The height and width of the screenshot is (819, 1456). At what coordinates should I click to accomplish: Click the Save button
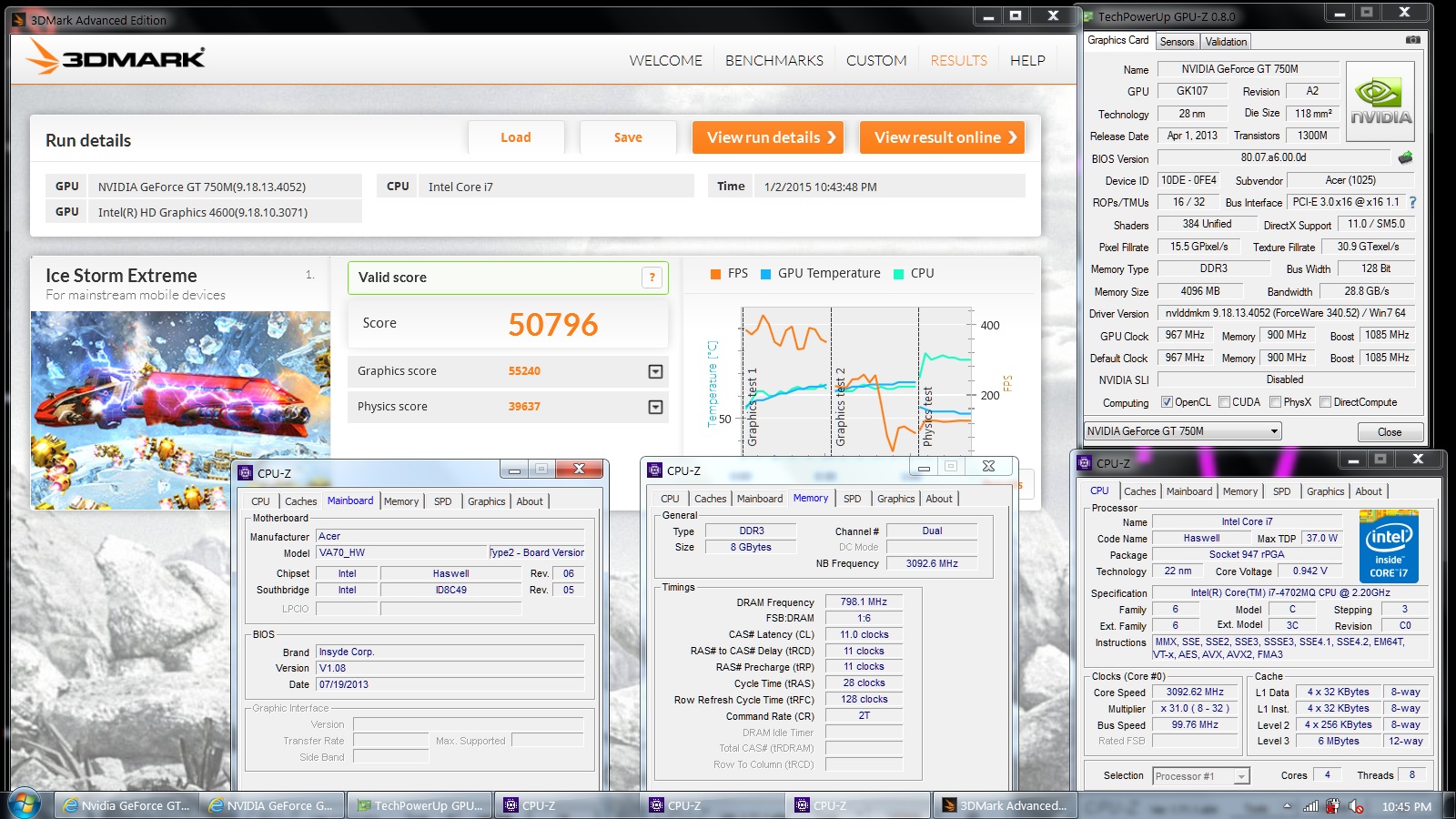[628, 137]
